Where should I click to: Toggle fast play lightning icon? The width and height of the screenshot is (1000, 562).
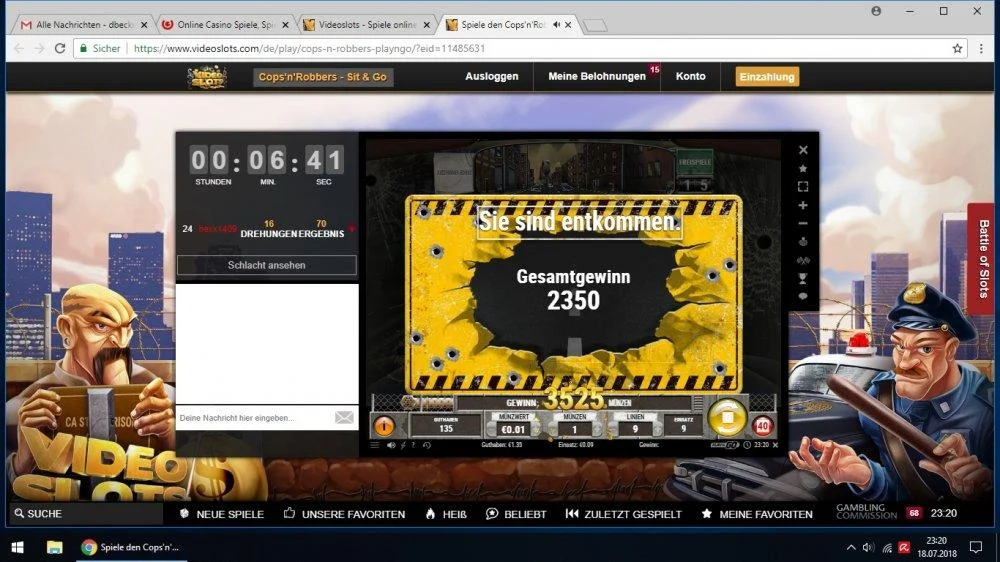tap(403, 445)
